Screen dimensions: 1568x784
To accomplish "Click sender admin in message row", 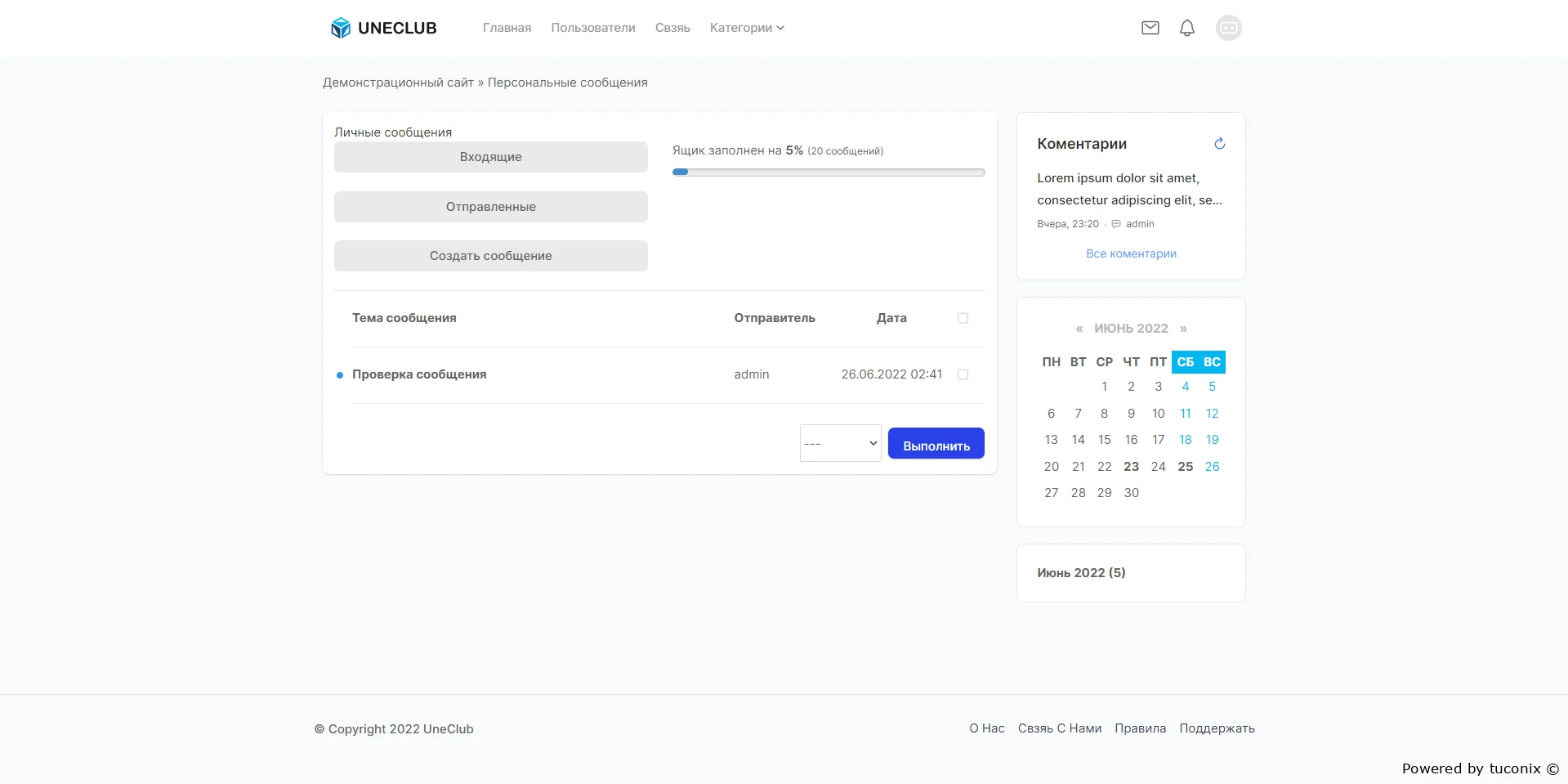I will [752, 374].
